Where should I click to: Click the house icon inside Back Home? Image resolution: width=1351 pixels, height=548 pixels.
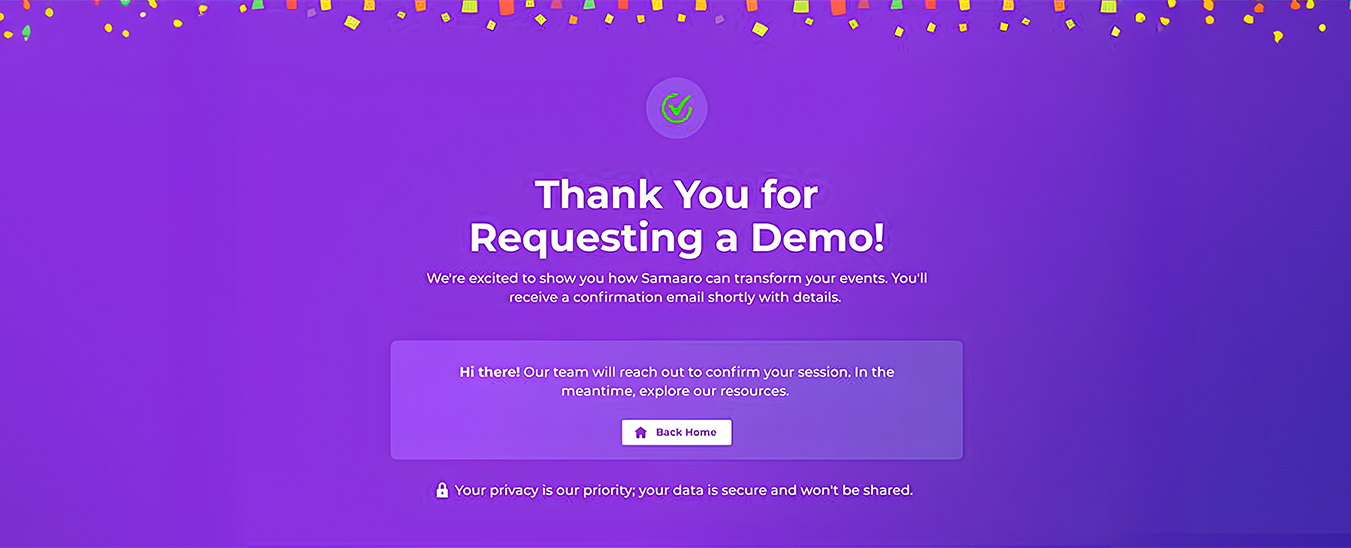pos(641,433)
